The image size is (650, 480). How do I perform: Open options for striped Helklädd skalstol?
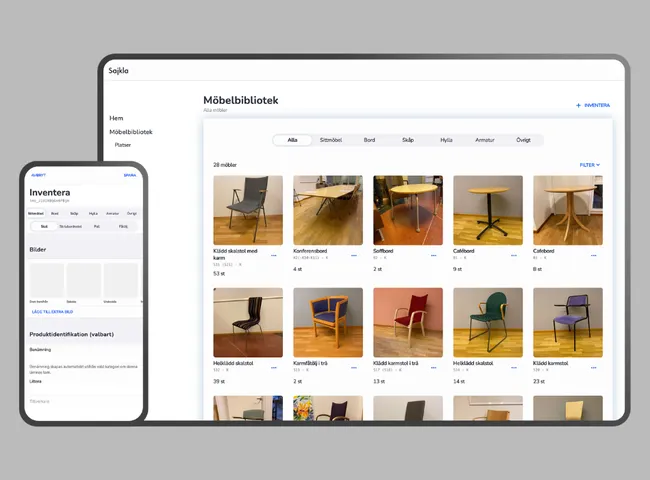274,368
